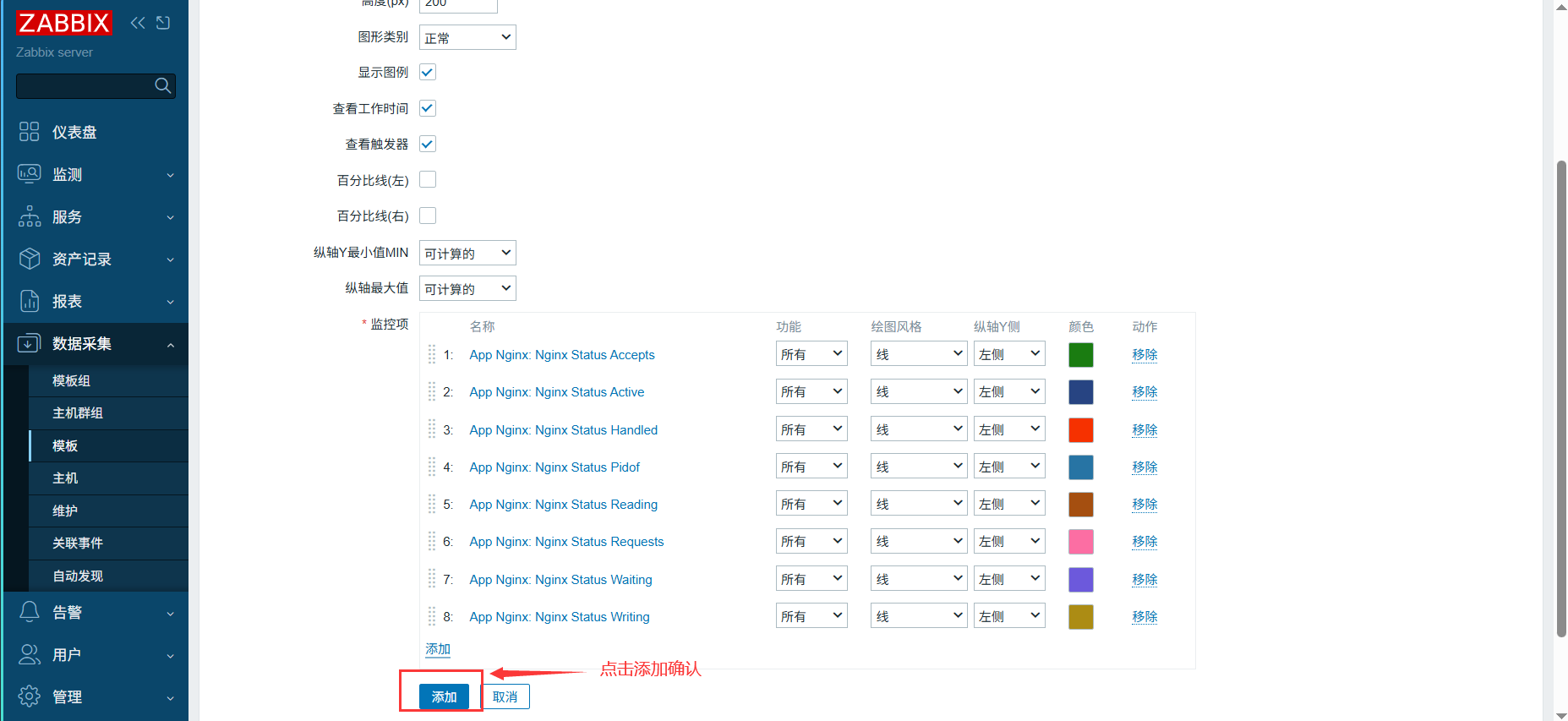The image size is (1568, 721).
Task: Open the 图形类别 dropdown
Action: (x=467, y=37)
